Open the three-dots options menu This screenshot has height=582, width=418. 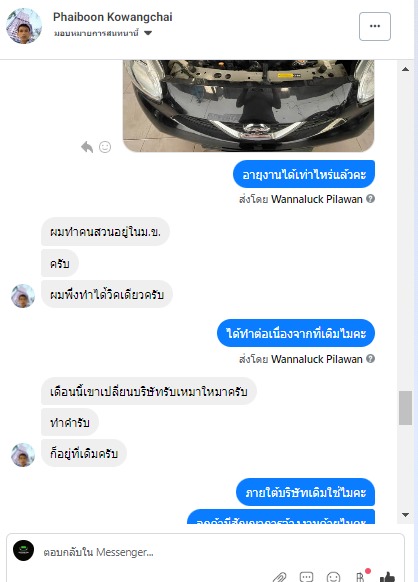[x=375, y=26]
